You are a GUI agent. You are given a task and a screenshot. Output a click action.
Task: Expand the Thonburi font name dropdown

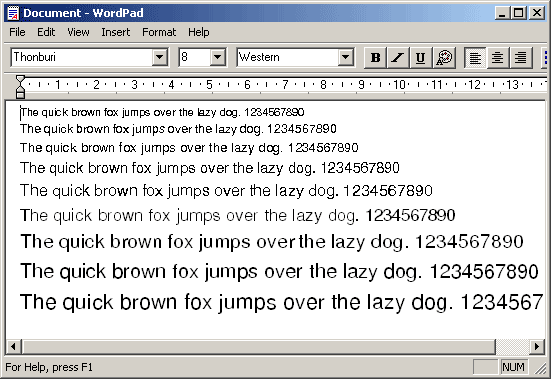(x=160, y=57)
